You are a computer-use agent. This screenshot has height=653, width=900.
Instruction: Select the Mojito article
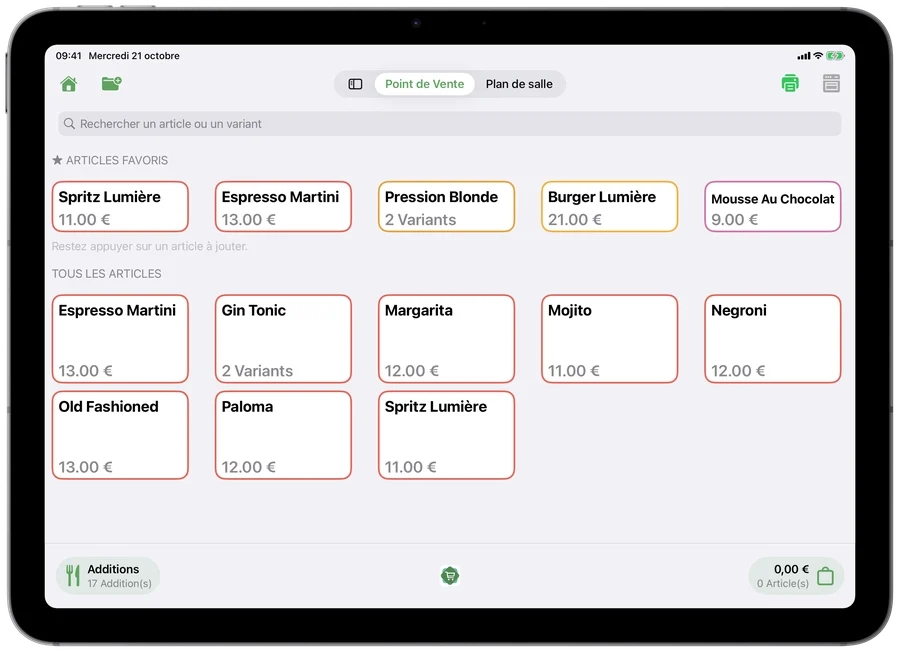click(610, 339)
